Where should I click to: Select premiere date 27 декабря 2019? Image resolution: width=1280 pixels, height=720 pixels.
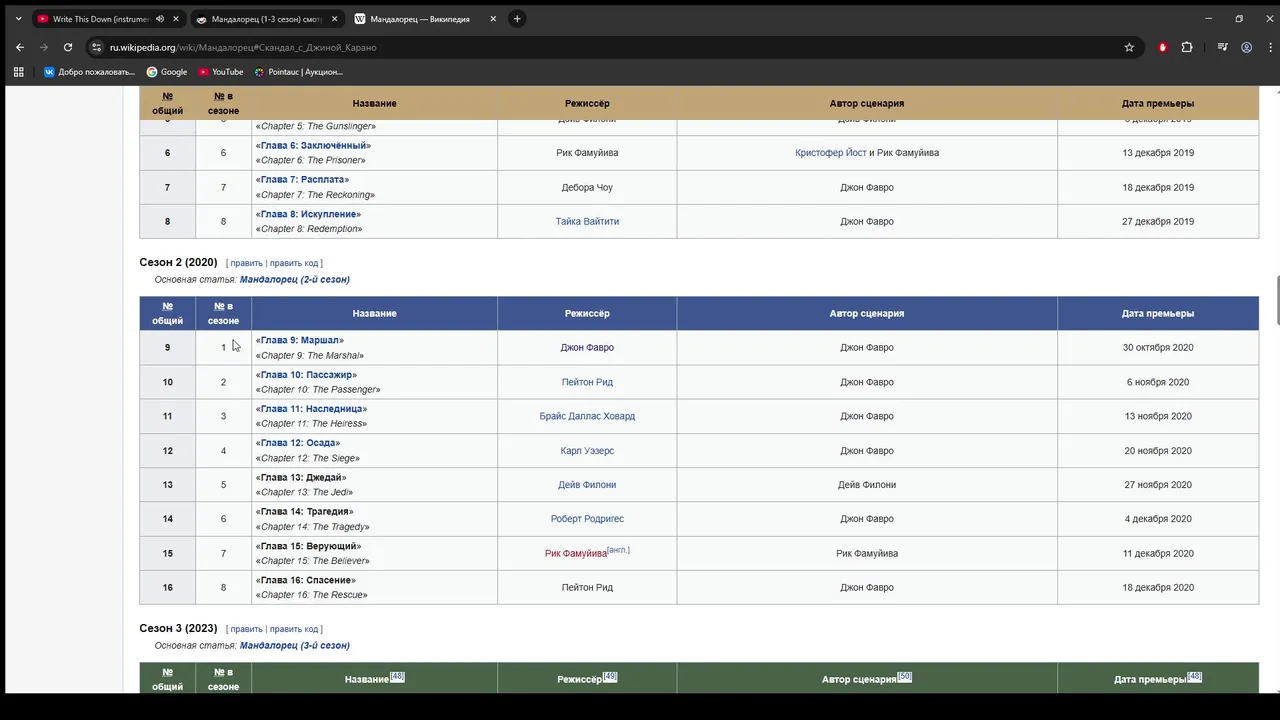coord(1158,222)
